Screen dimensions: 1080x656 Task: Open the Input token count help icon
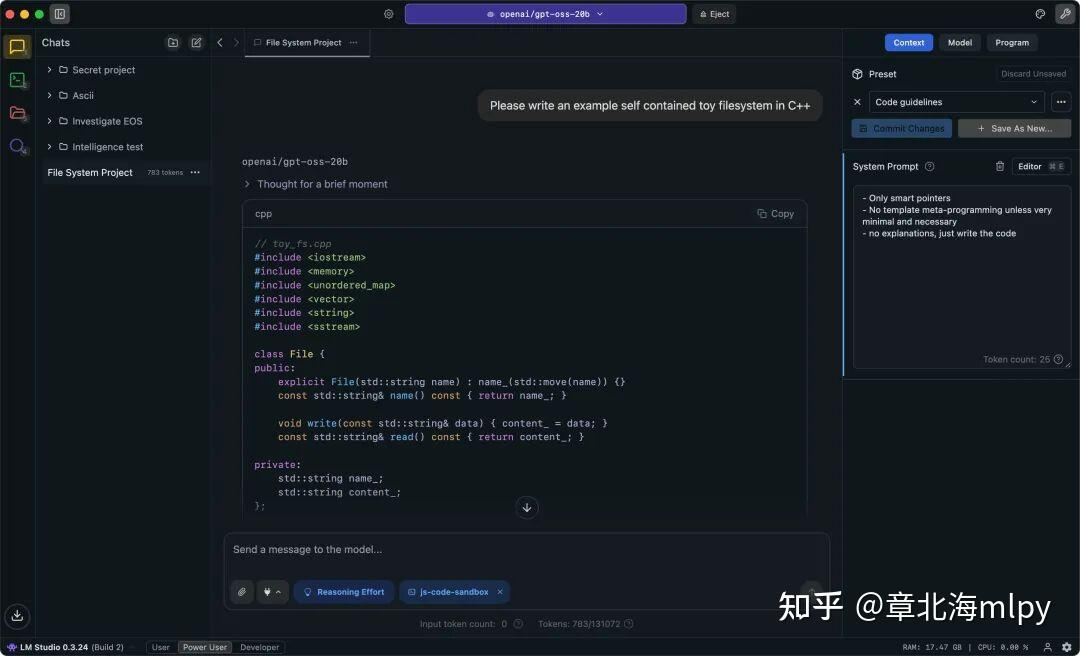pos(518,624)
